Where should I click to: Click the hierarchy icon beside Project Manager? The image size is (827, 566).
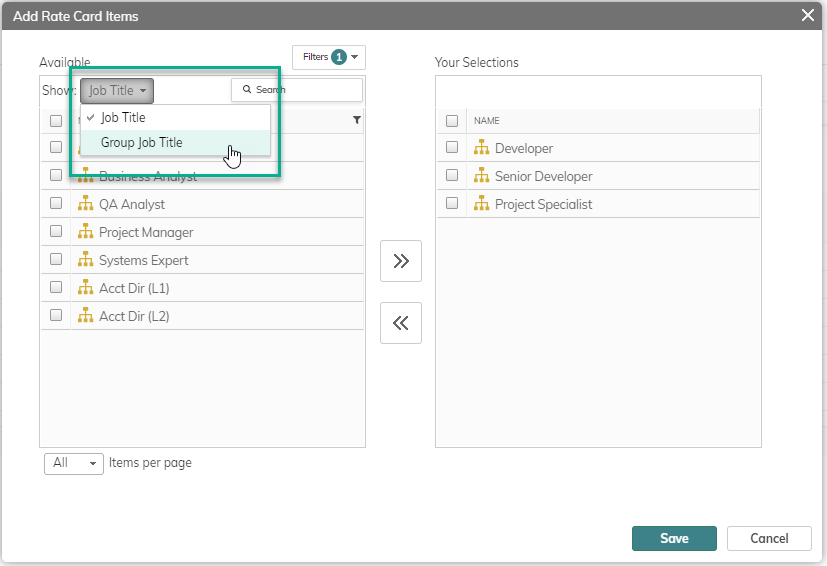click(85, 232)
